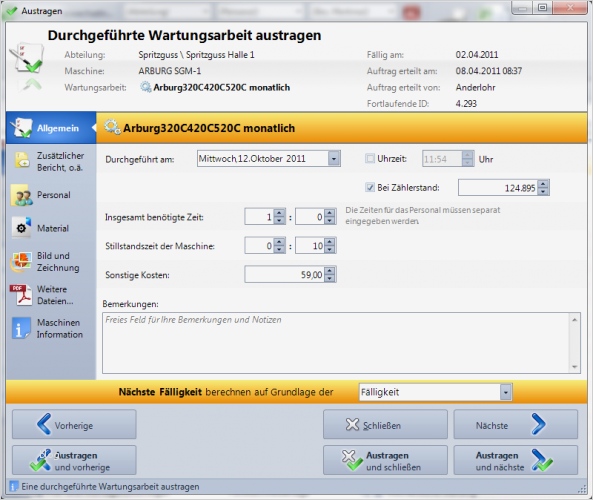This screenshot has width=593, height=500.
Task: Open the Durchgeführt am date dropdown
Action: tap(334, 158)
